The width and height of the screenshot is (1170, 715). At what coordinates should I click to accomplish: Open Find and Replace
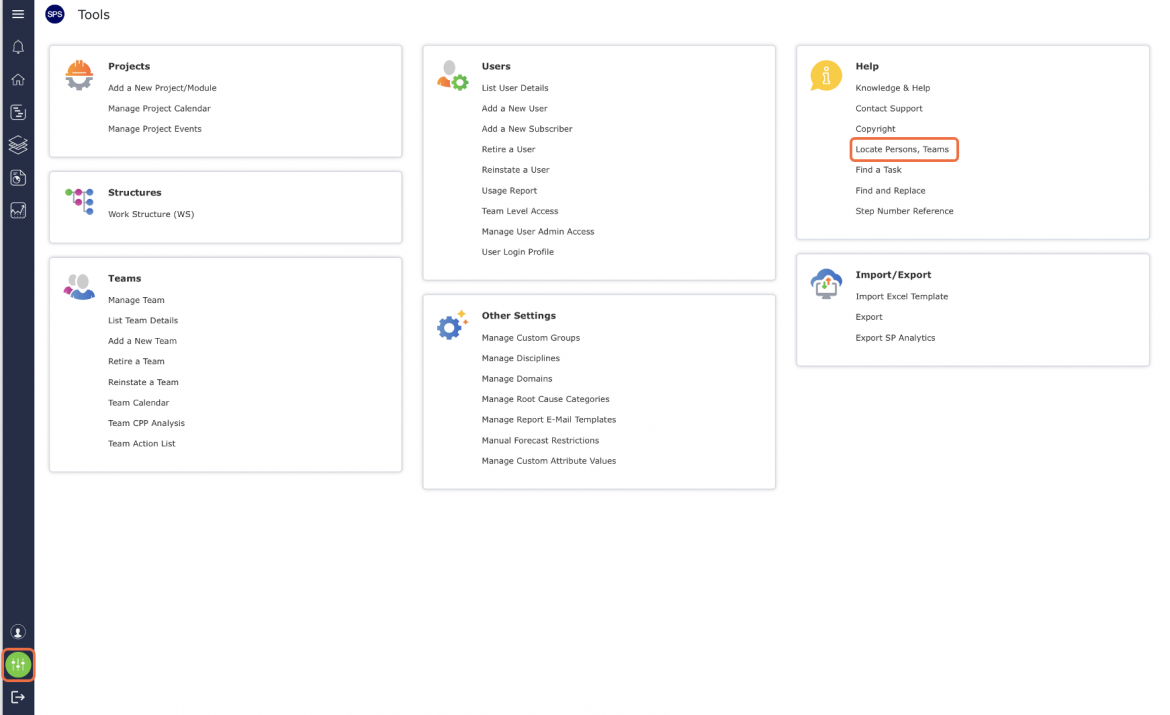click(x=890, y=191)
